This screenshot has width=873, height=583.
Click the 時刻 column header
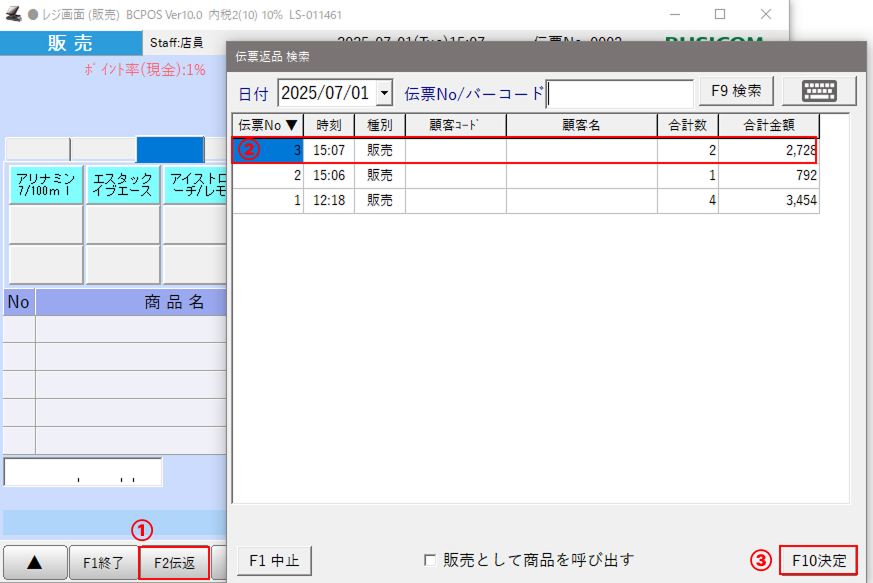pos(329,125)
